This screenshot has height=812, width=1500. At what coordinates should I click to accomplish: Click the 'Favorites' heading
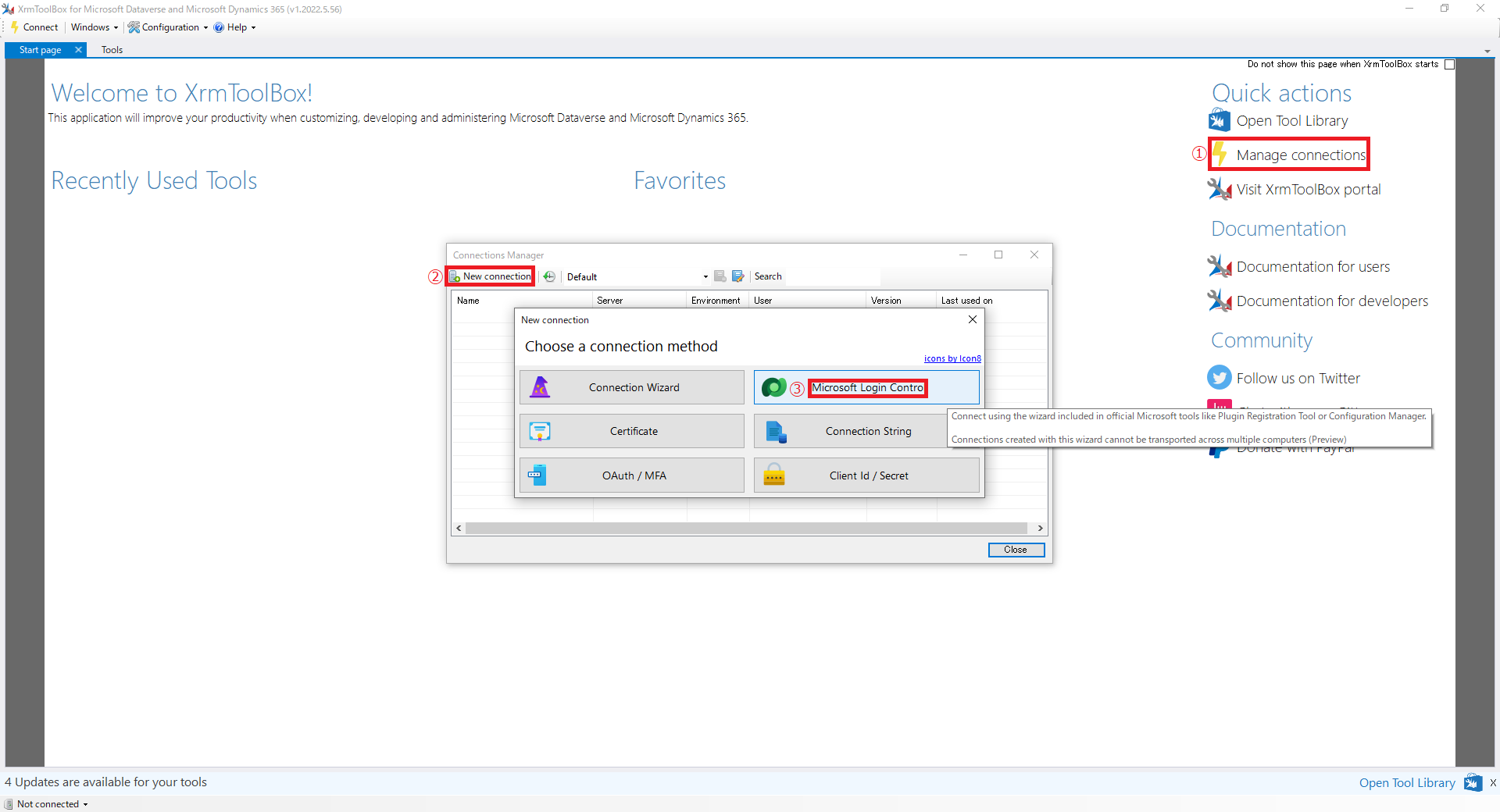coord(680,180)
